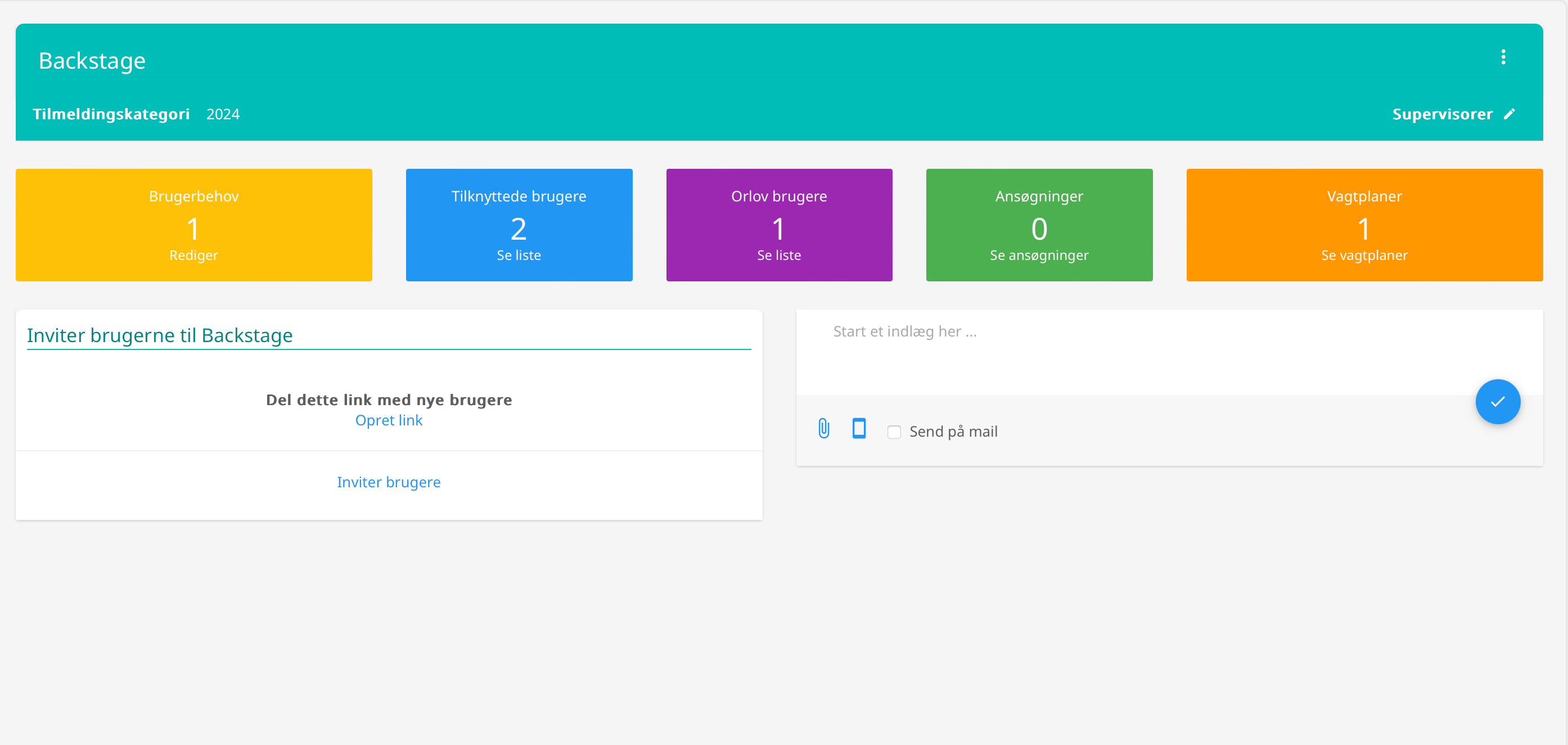Click the Tilmeldingskategori label

pyautogui.click(x=111, y=115)
